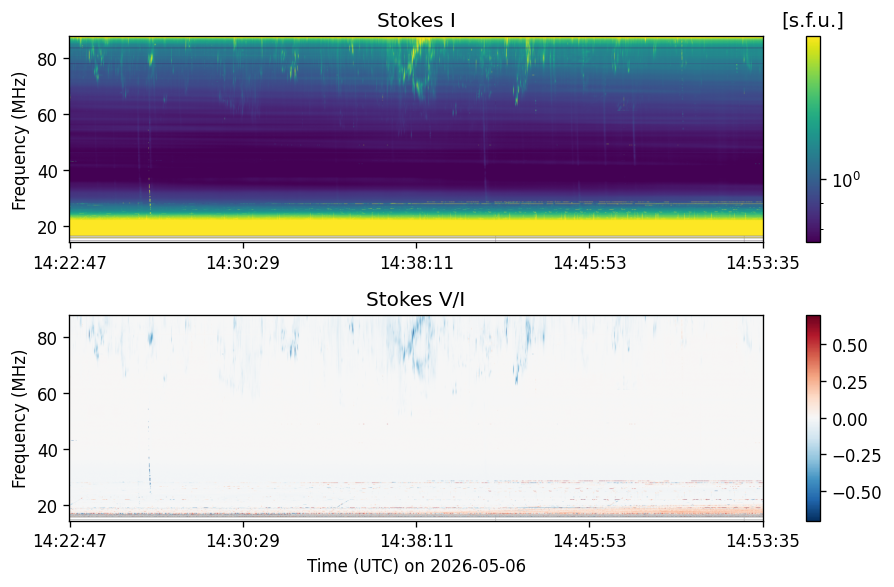Click the 60 MHz tick on the lower plot
The image size is (894, 587).
(47, 394)
